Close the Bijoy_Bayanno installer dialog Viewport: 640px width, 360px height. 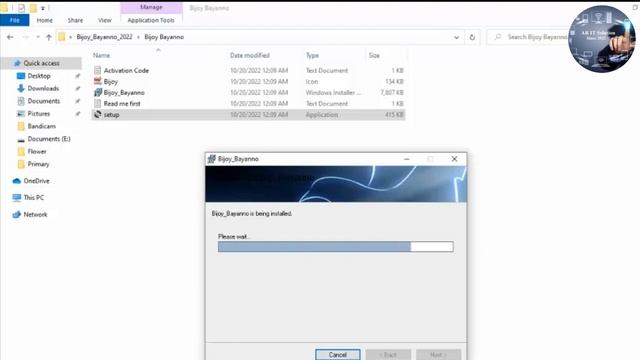click(454, 159)
